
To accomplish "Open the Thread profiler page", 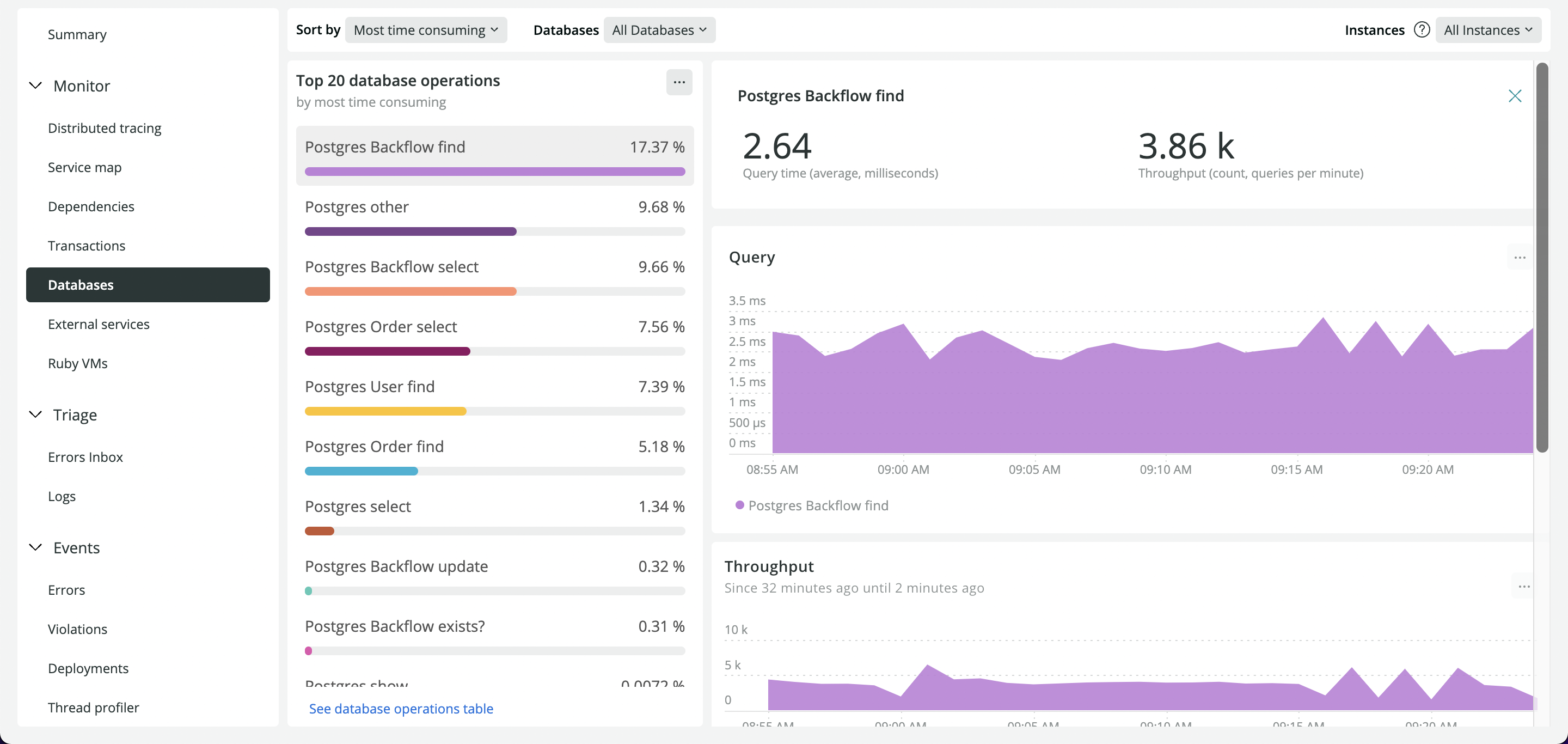I will (x=93, y=708).
